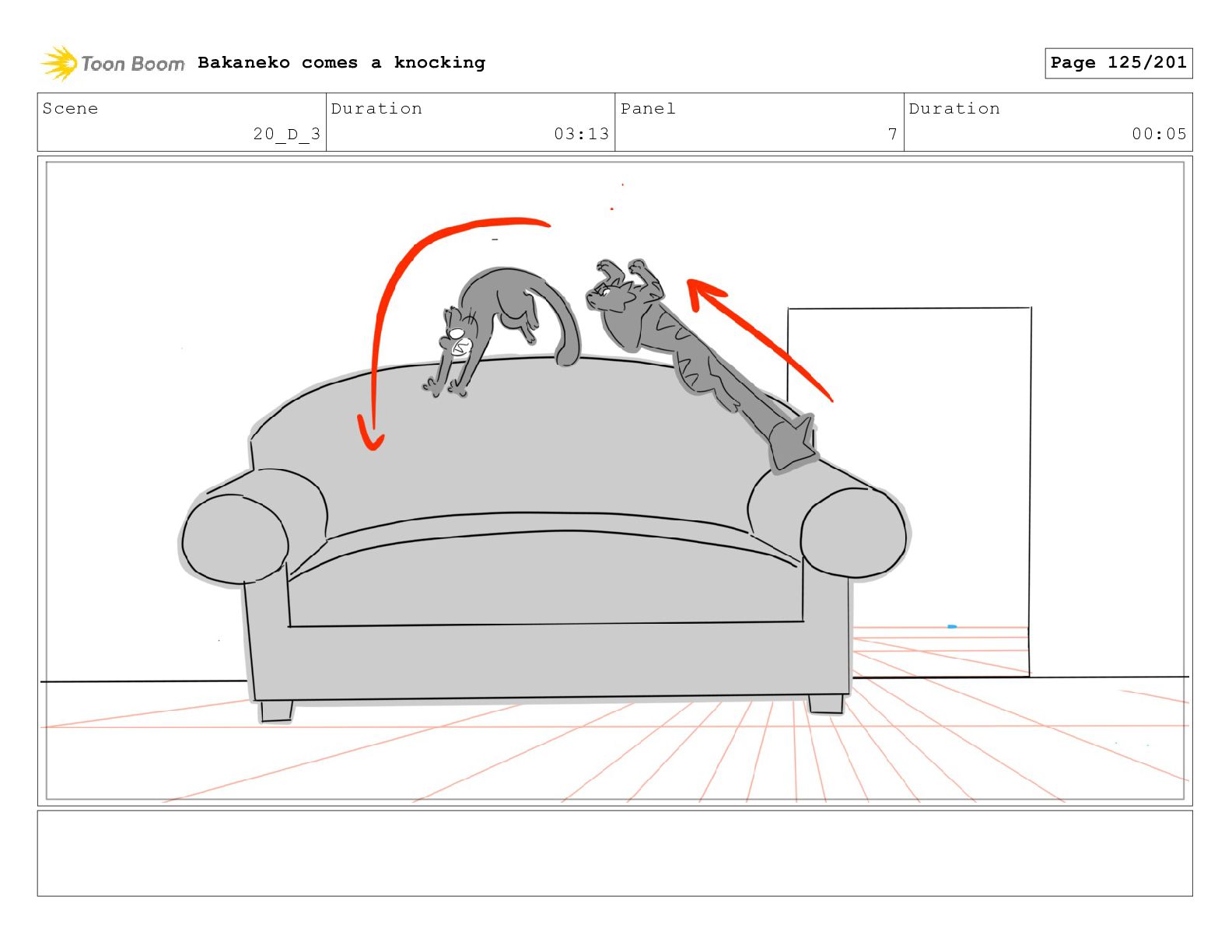Click the 'Page 125/201' box
Screen dimensions: 1232x952
[x=1118, y=63]
